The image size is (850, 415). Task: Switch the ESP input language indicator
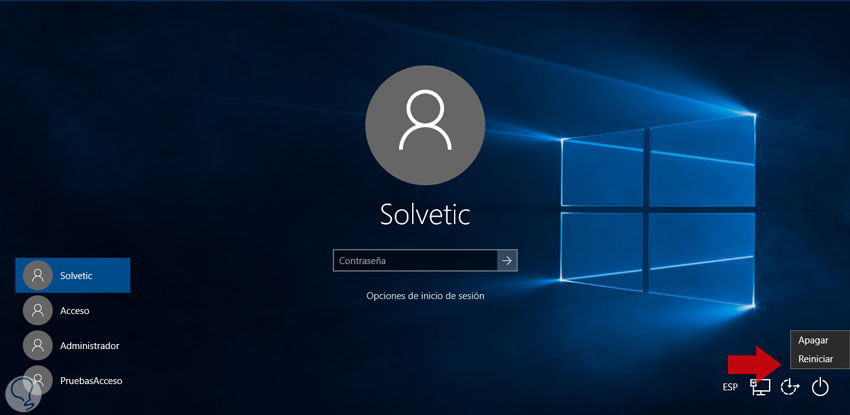[x=730, y=387]
